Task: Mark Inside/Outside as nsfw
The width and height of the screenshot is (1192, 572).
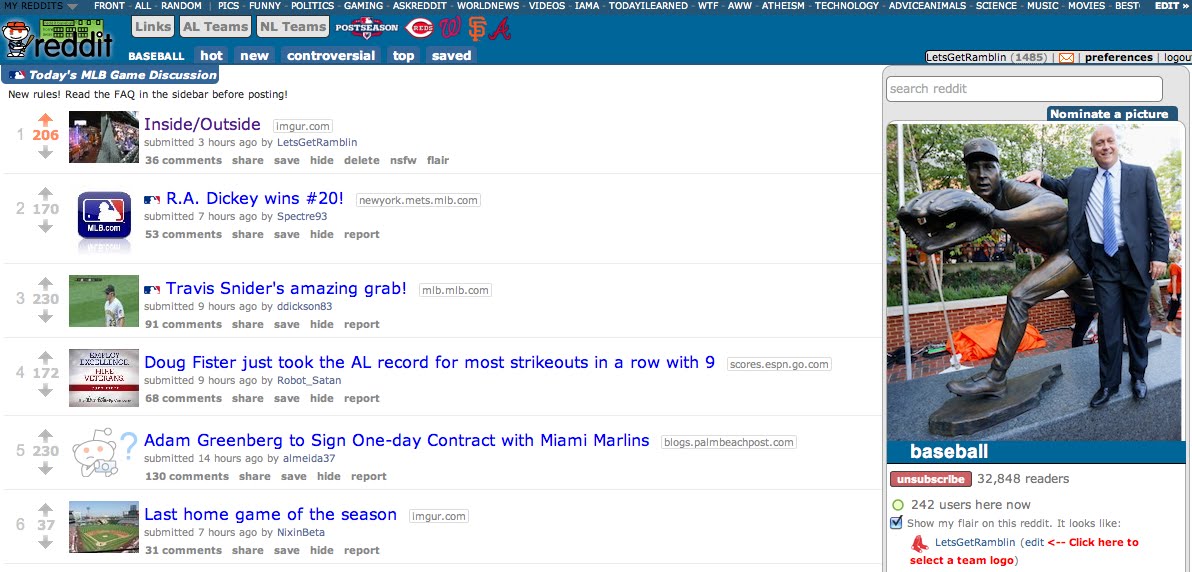Action: tap(403, 160)
